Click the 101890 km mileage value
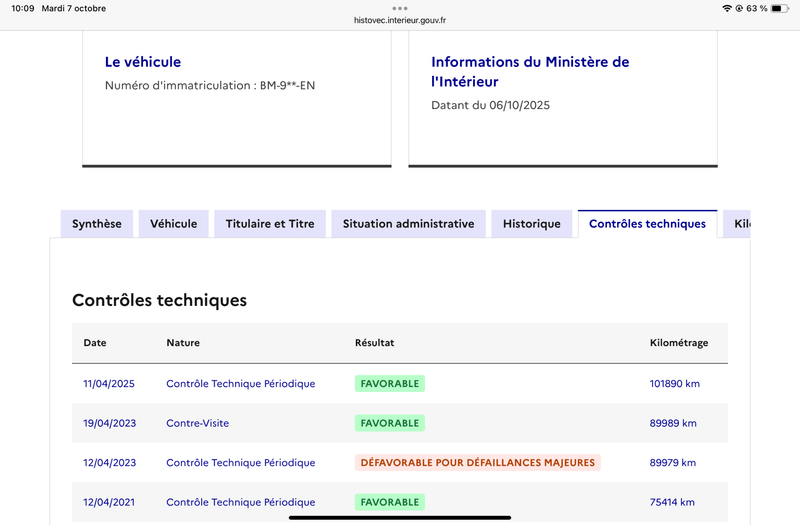This screenshot has width=800, height=525. pos(674,384)
